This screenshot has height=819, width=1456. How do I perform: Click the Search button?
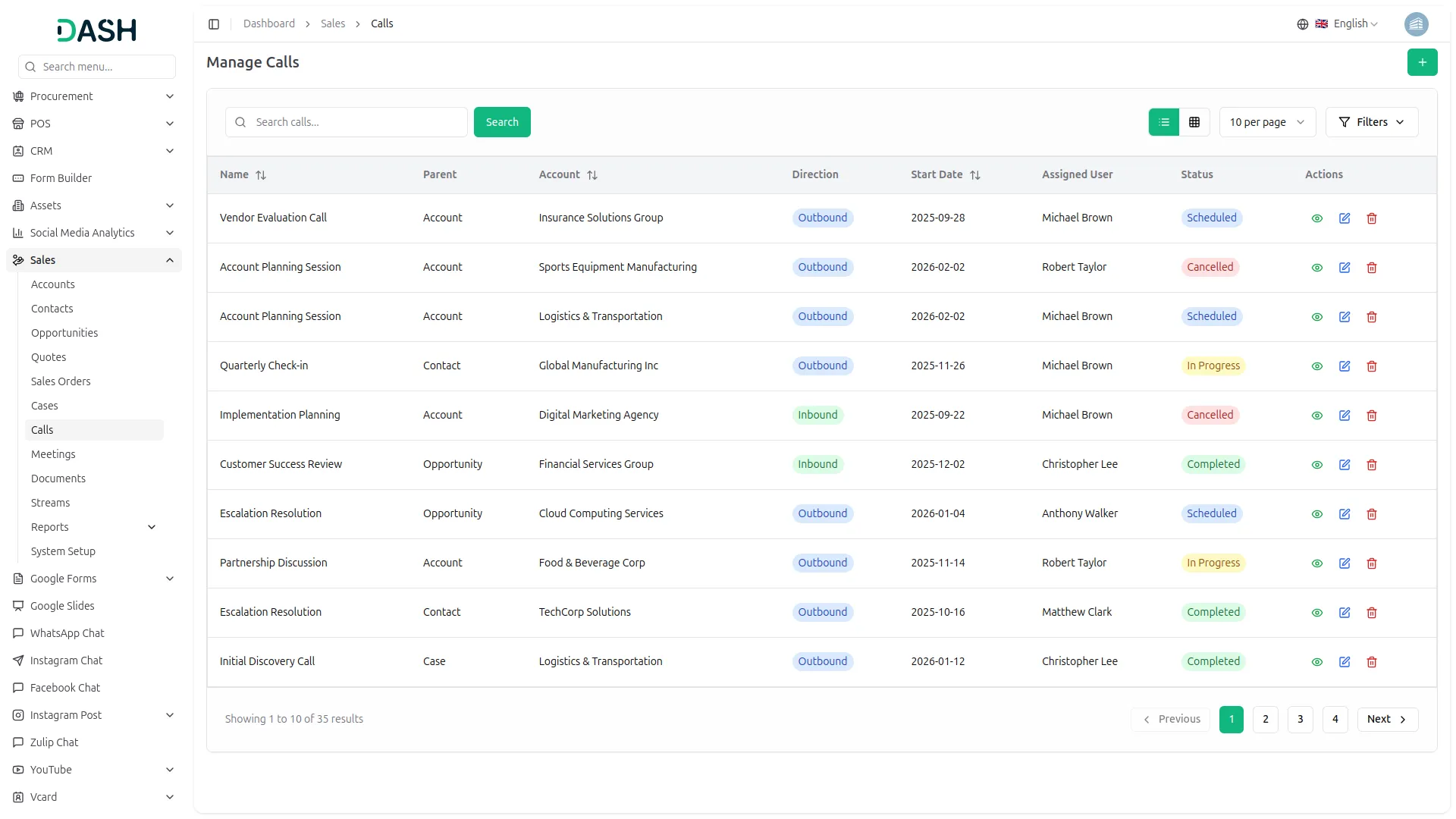pyautogui.click(x=502, y=122)
